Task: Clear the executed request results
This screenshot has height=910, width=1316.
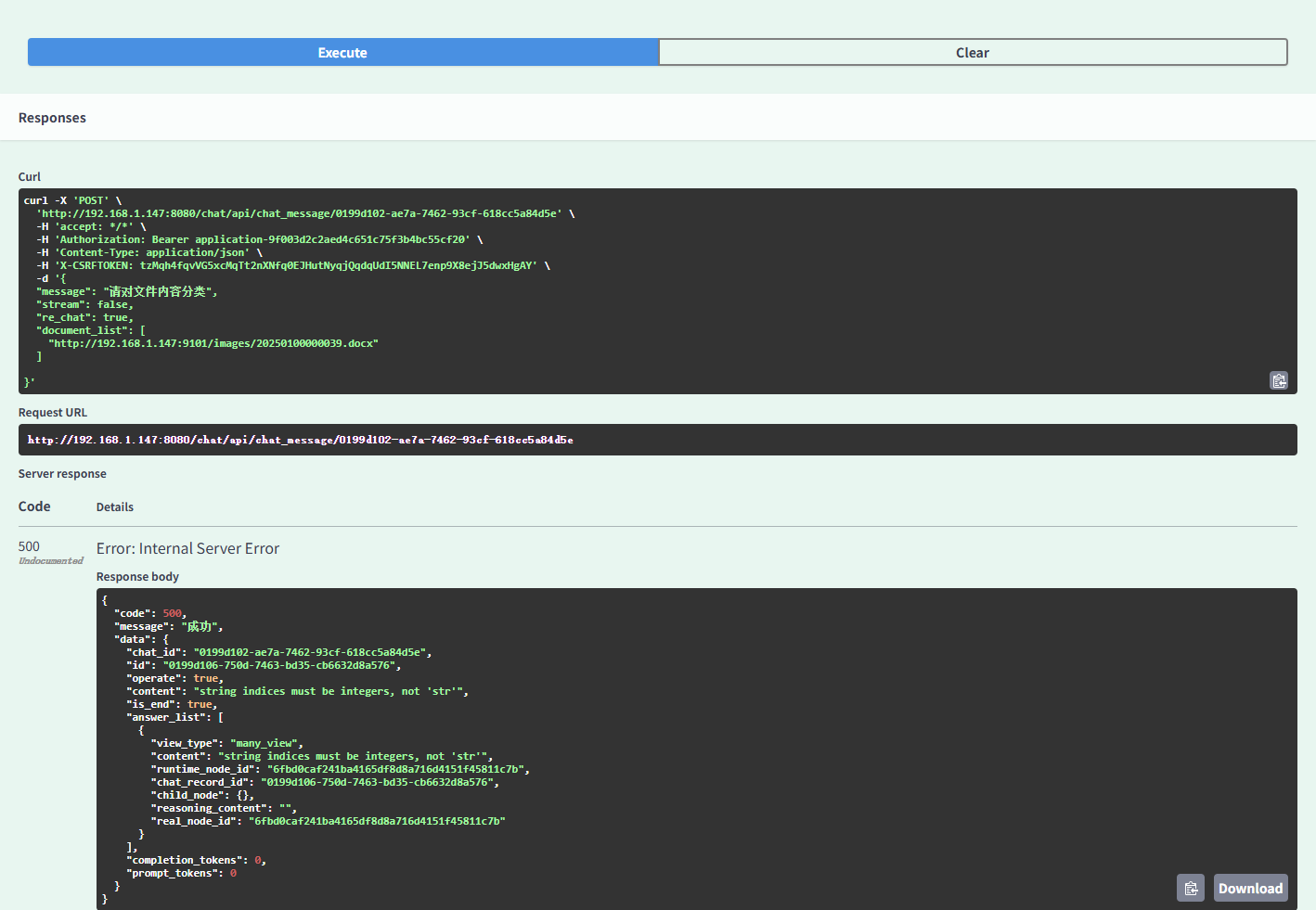Action: click(x=973, y=53)
